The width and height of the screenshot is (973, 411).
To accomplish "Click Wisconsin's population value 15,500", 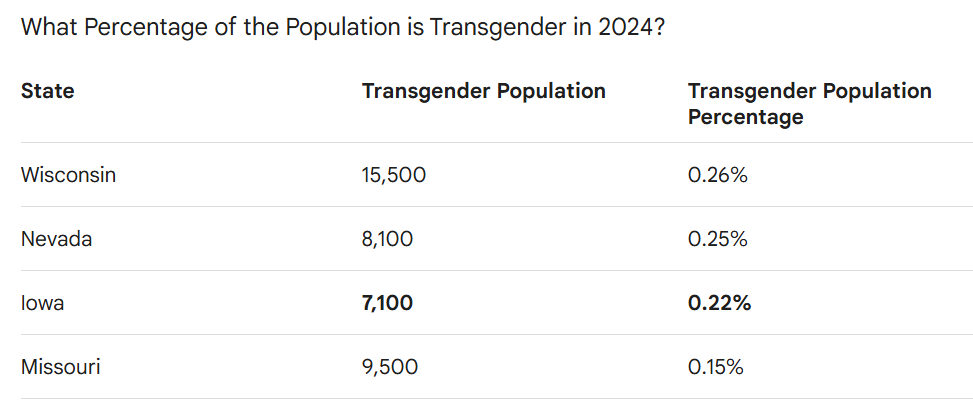I will (x=393, y=175).
